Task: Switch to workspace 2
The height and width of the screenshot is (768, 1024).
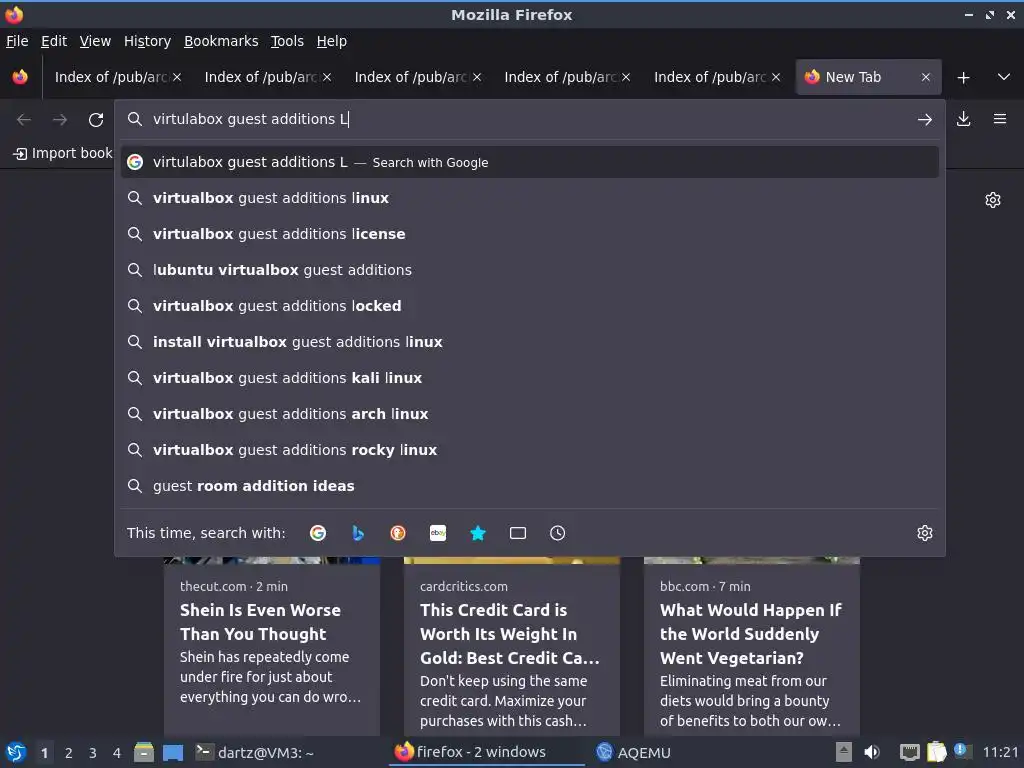Action: (x=69, y=753)
